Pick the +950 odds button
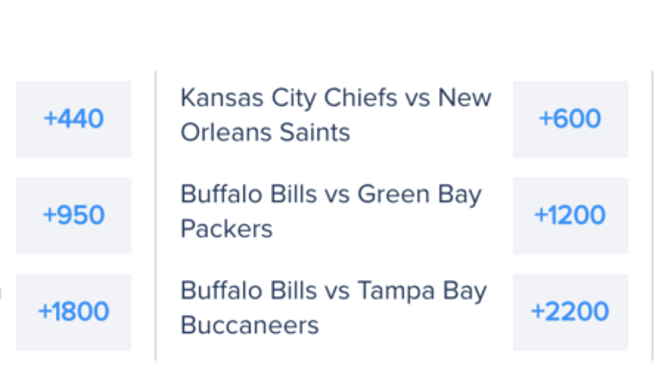Viewport: 668px width, 376px height. (74, 216)
